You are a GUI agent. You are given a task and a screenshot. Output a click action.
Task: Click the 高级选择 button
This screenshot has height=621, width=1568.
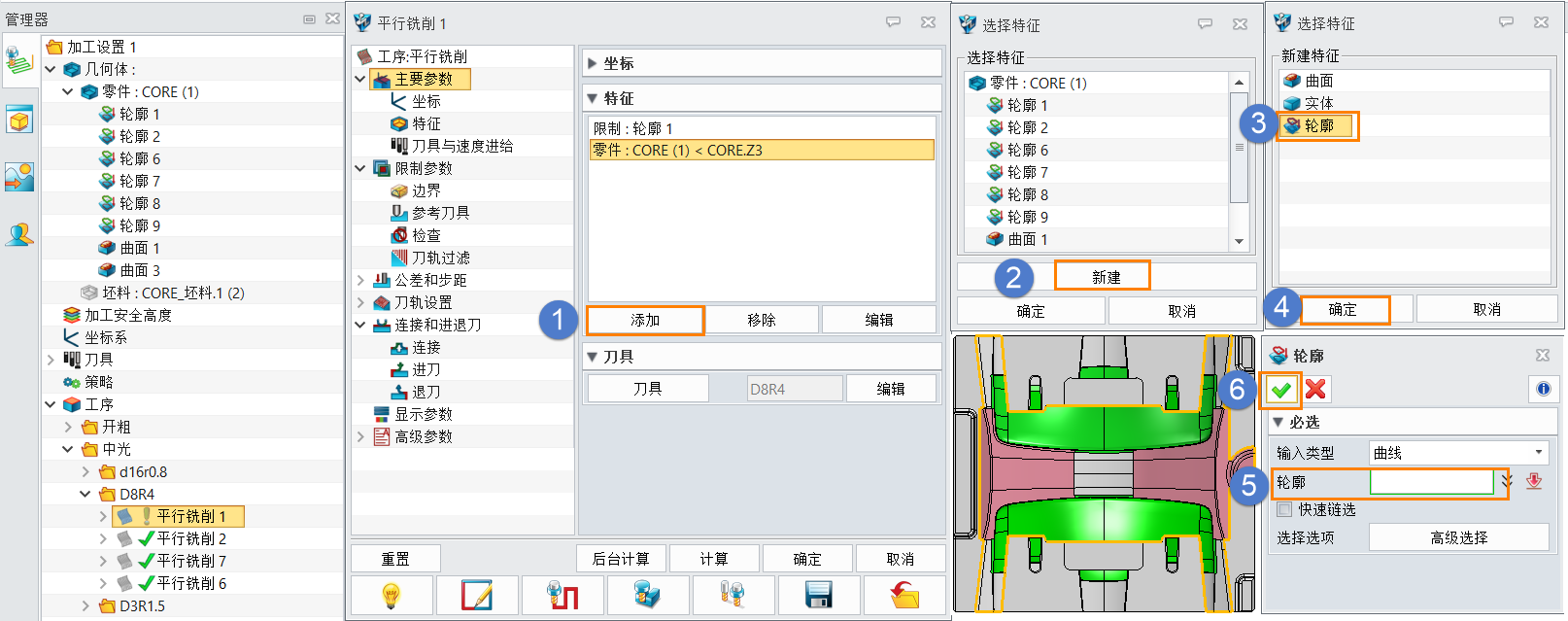coord(1458,537)
